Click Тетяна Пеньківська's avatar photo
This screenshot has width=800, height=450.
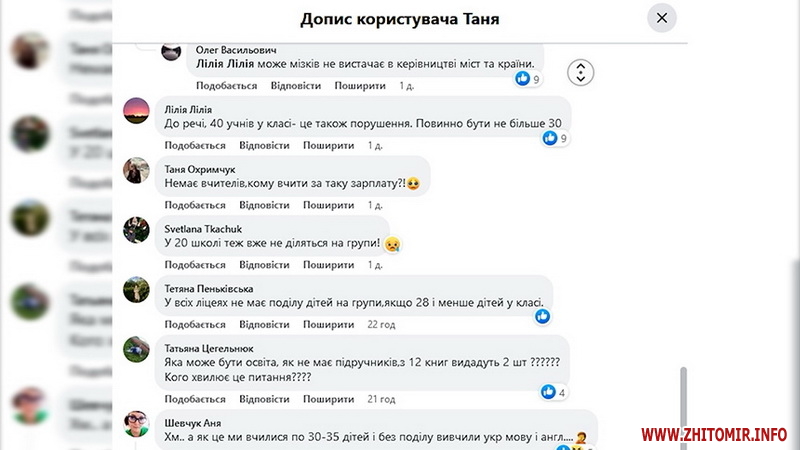coord(136,289)
